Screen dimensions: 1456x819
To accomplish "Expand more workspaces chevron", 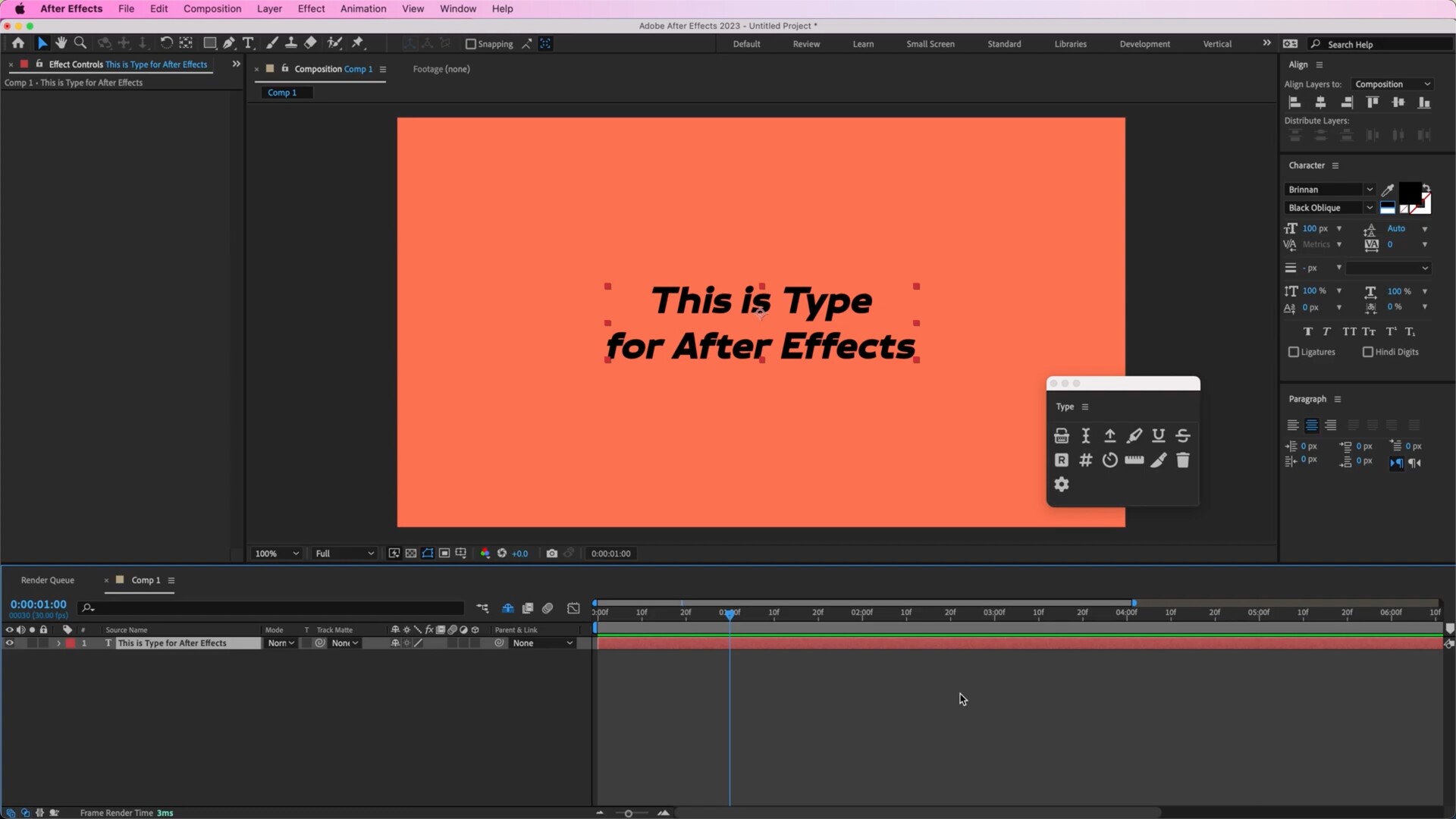I will coord(1266,43).
